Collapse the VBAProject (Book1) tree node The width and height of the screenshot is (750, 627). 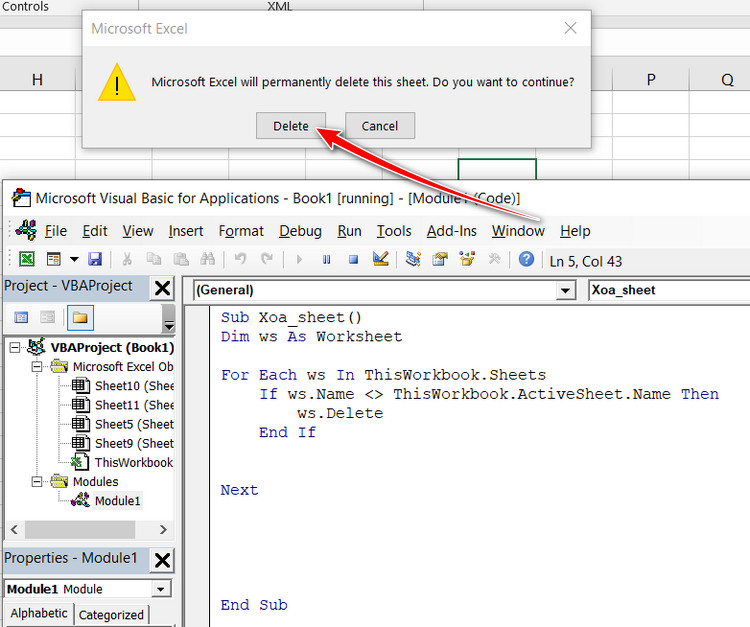point(13,348)
